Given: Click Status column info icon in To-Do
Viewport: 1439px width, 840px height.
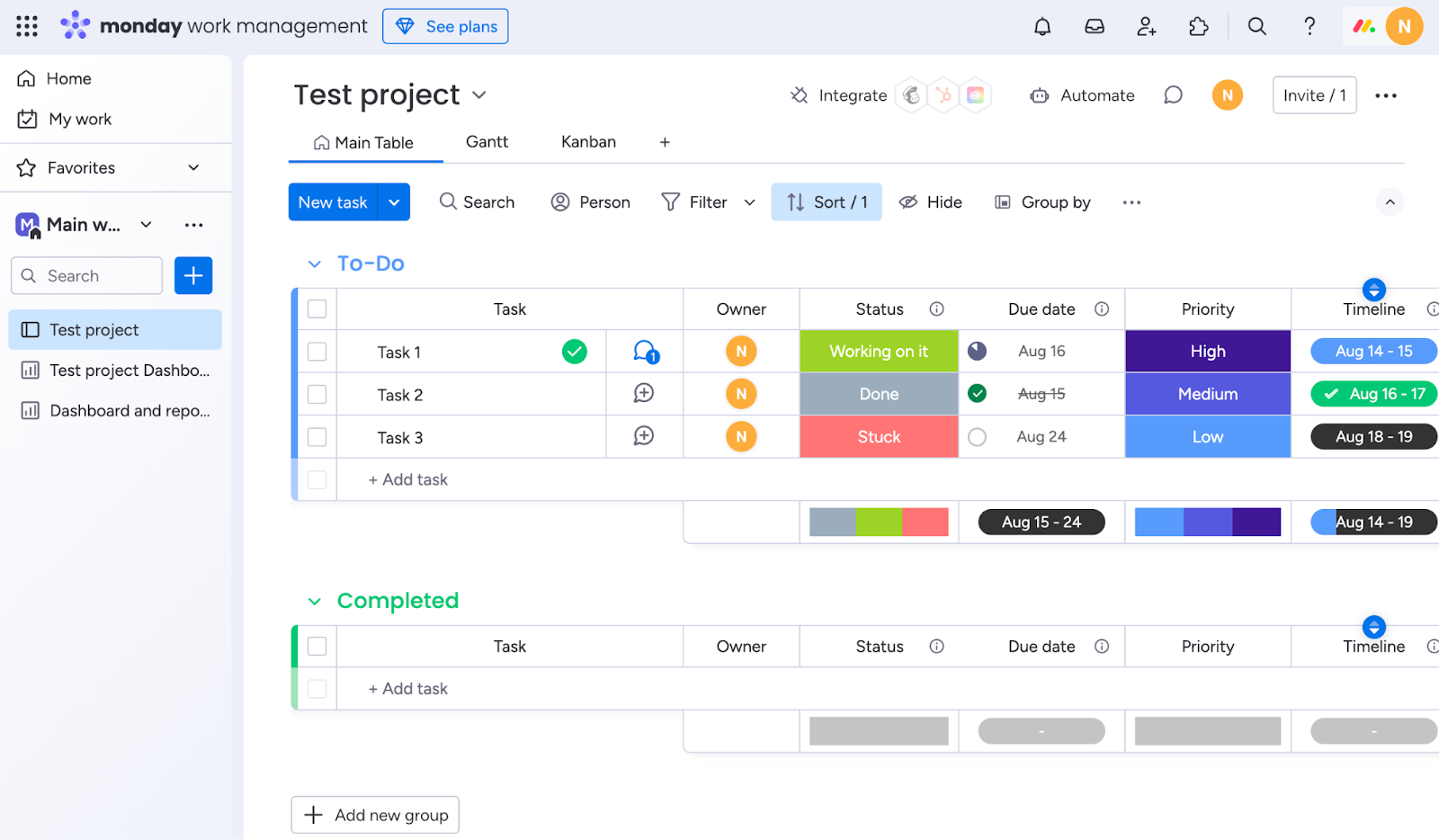Looking at the screenshot, I should click(x=937, y=308).
